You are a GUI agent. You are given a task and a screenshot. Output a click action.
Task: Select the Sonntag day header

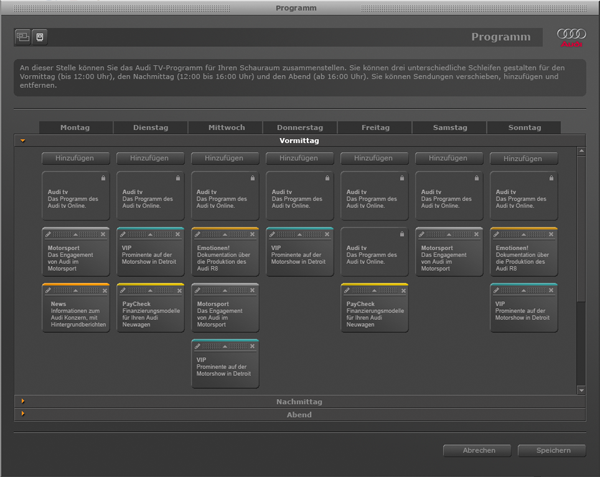tap(525, 127)
